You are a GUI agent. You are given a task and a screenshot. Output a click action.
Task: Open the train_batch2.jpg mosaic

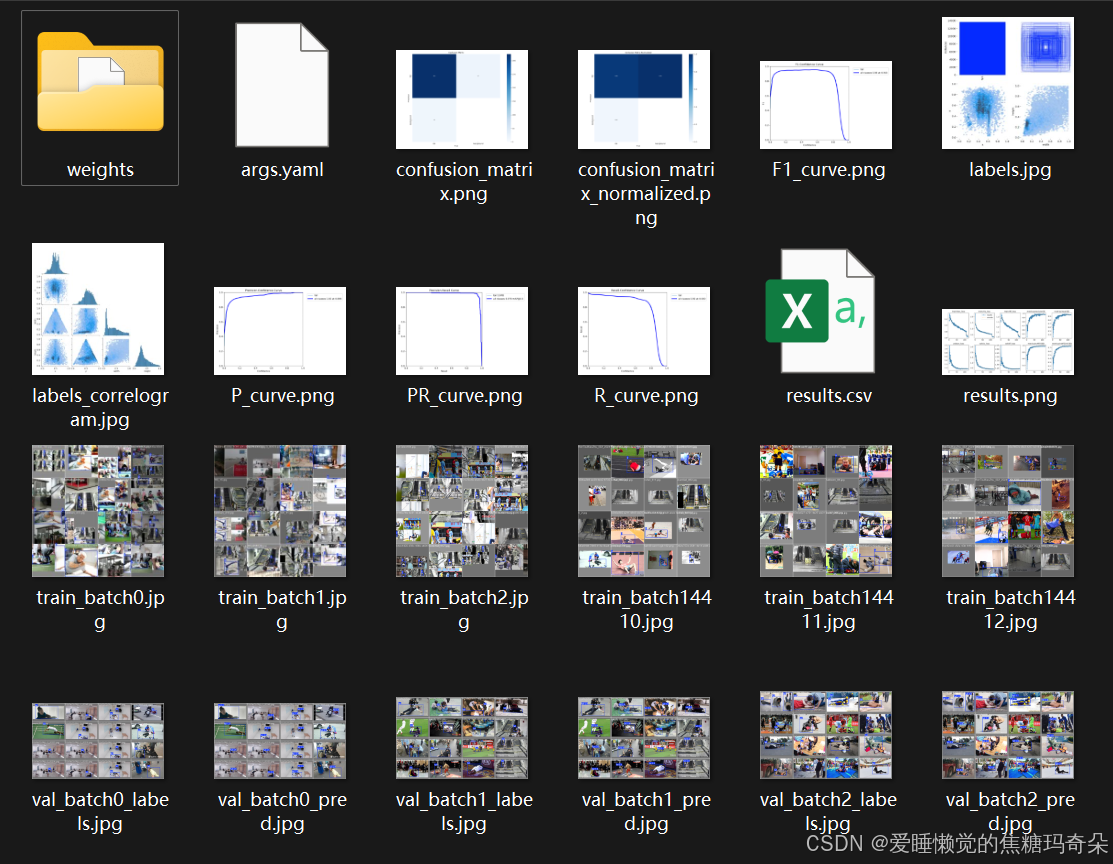462,510
